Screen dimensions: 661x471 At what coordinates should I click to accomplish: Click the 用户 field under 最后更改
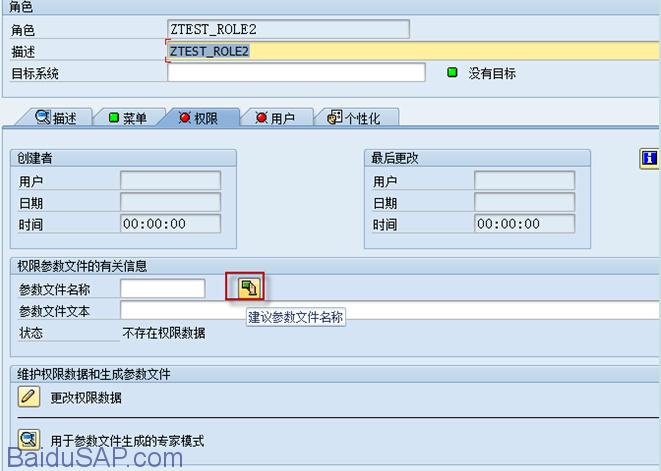click(525, 181)
